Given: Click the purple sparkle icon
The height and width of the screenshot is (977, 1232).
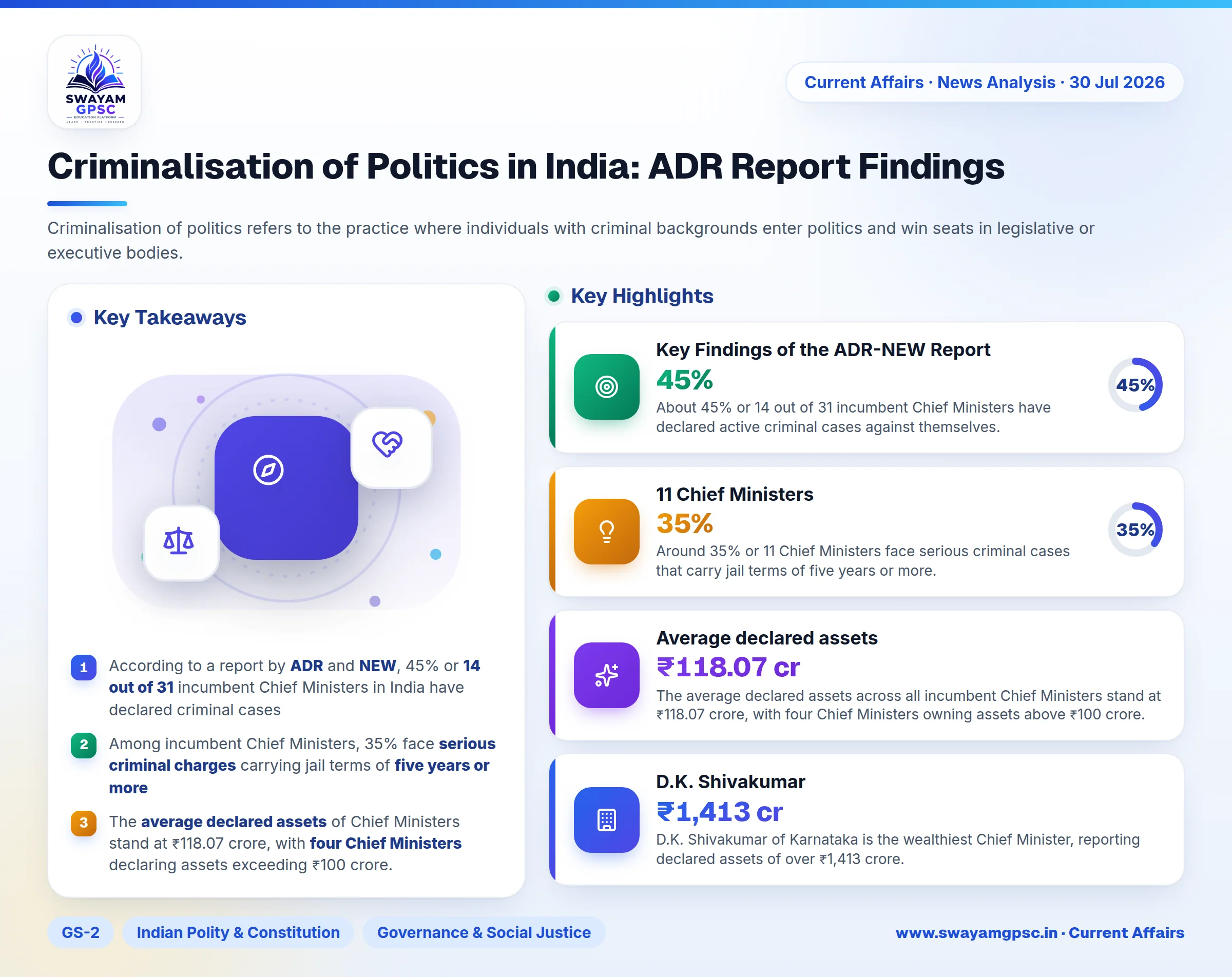Looking at the screenshot, I should coord(606,675).
